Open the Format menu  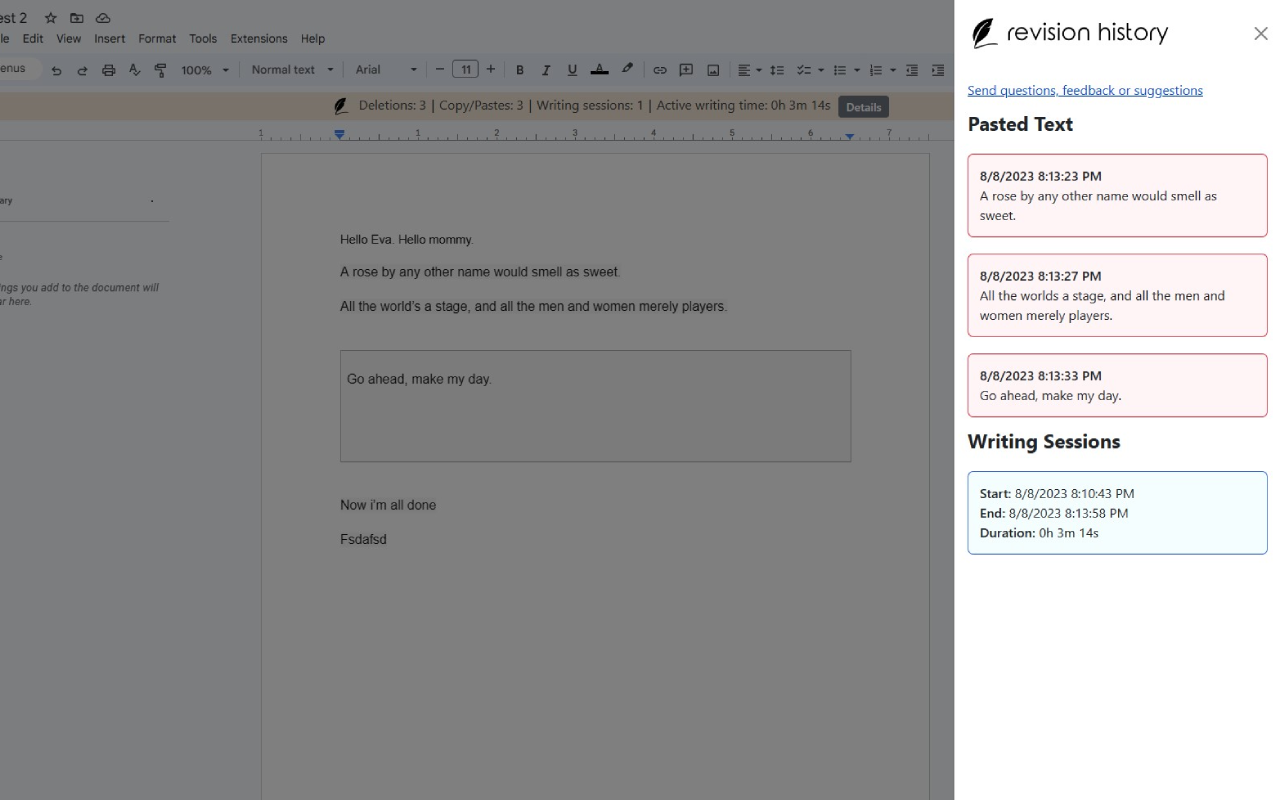pyautogui.click(x=157, y=39)
